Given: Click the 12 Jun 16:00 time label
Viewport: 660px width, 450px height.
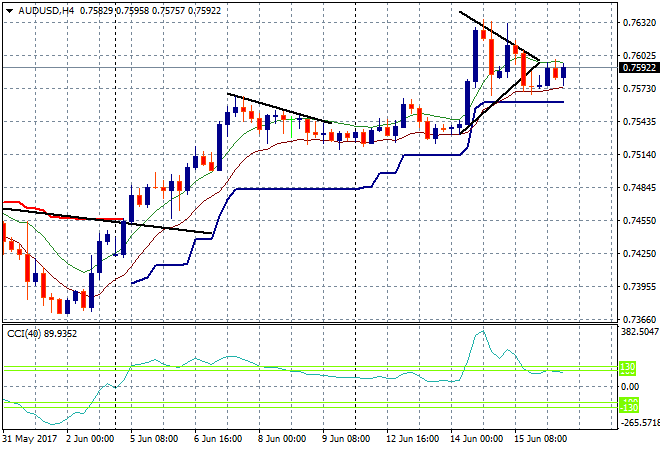Looking at the screenshot, I should click(412, 439).
